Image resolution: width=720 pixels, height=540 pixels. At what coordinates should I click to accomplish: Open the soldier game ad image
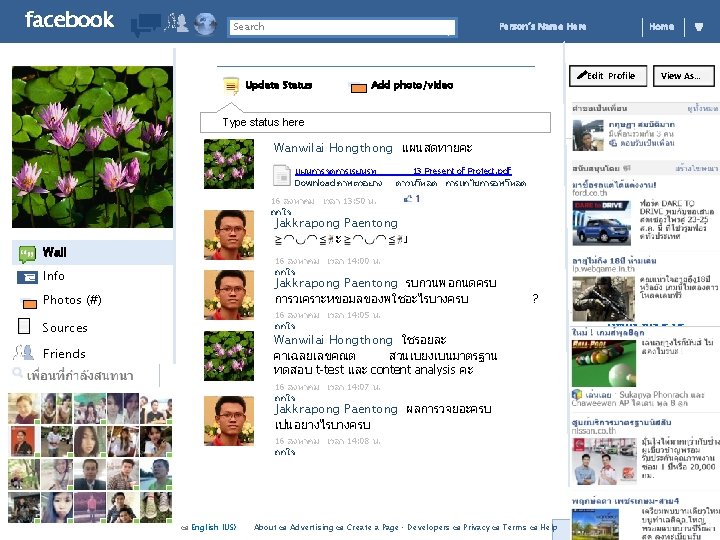(603, 298)
